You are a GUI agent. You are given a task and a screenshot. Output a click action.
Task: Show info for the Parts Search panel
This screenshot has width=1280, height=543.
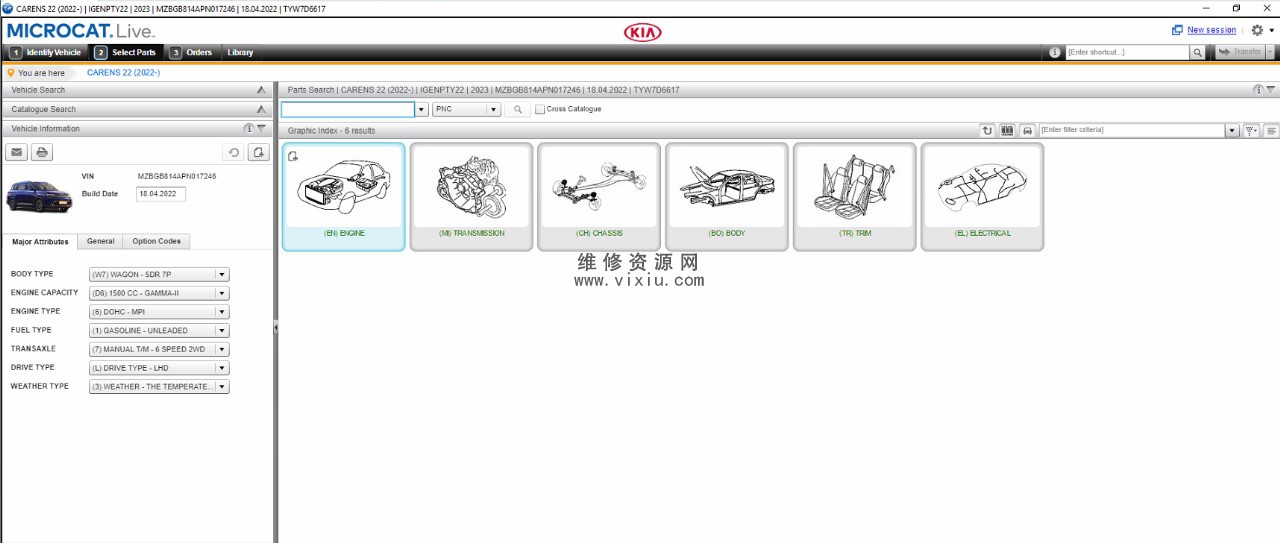[1258, 90]
